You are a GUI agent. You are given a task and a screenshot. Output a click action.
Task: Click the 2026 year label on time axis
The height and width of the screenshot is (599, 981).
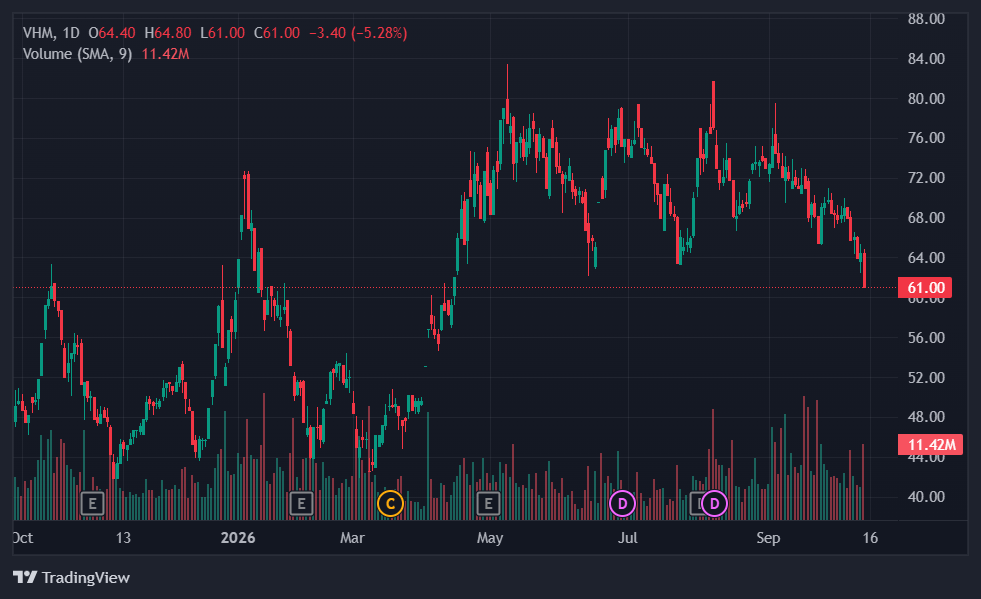[x=238, y=538]
